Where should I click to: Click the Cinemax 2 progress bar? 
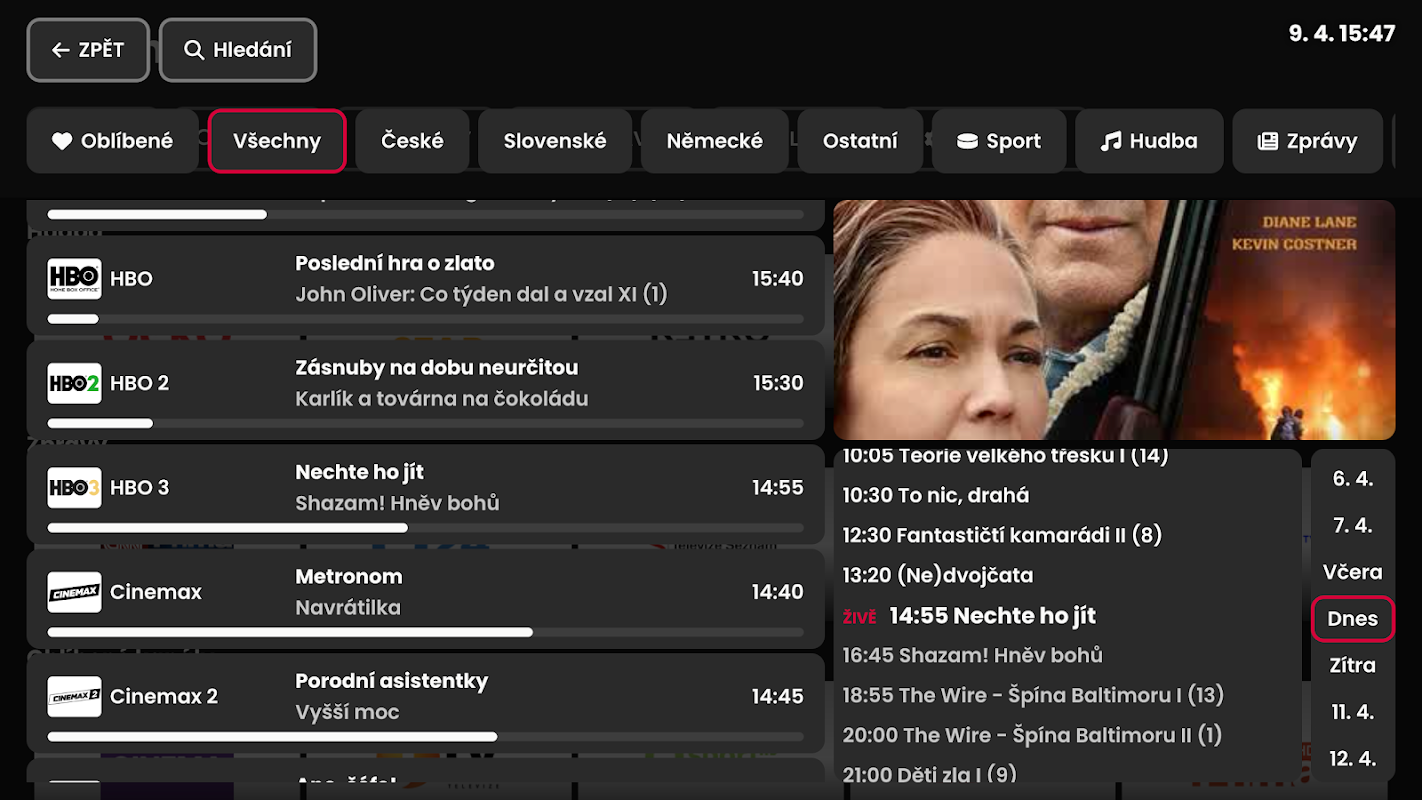click(425, 737)
